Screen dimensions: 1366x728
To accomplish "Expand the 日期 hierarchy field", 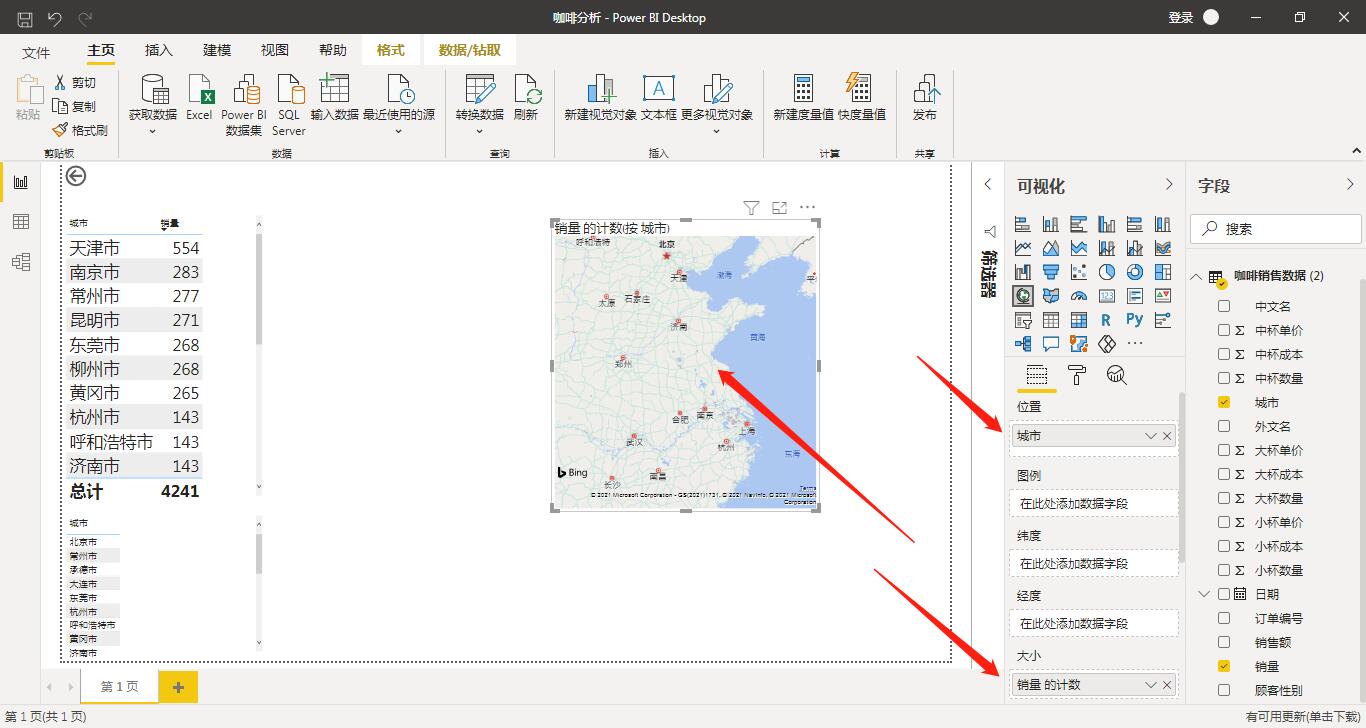I will [x=1204, y=594].
